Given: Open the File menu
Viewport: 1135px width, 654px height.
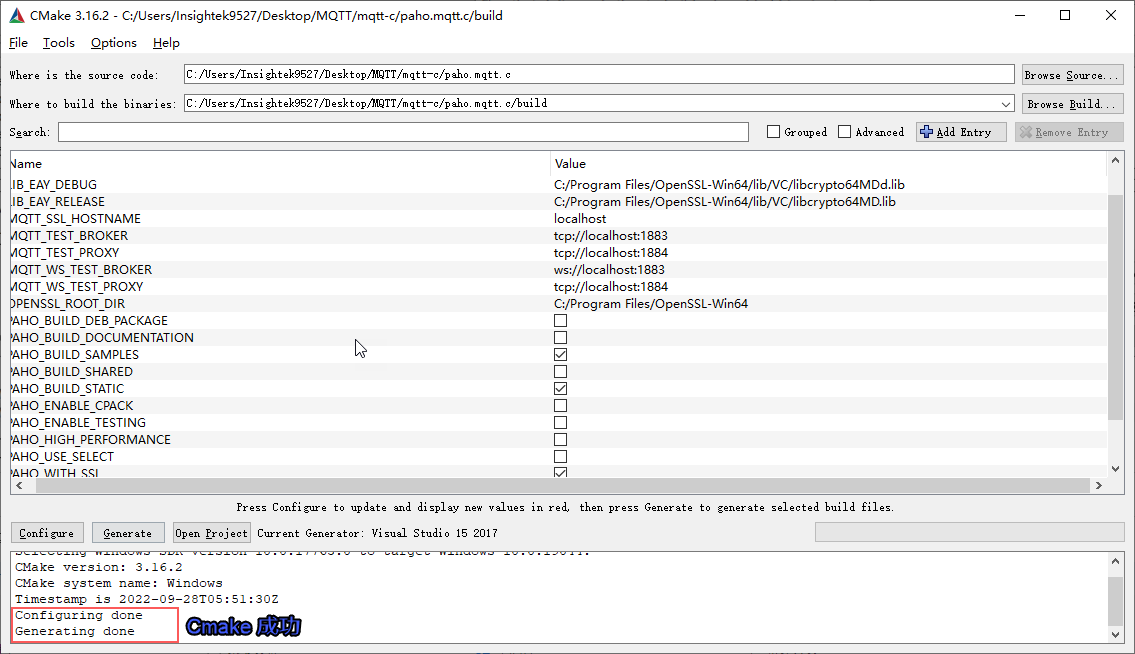Looking at the screenshot, I should [18, 43].
